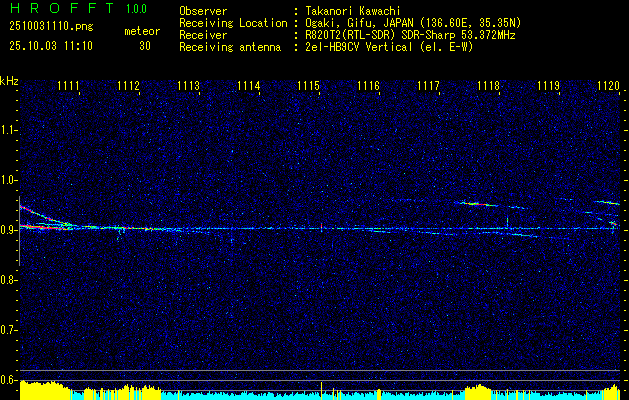This screenshot has width=629, height=400.
Task: Click time marker 1119
Action: coord(548,86)
